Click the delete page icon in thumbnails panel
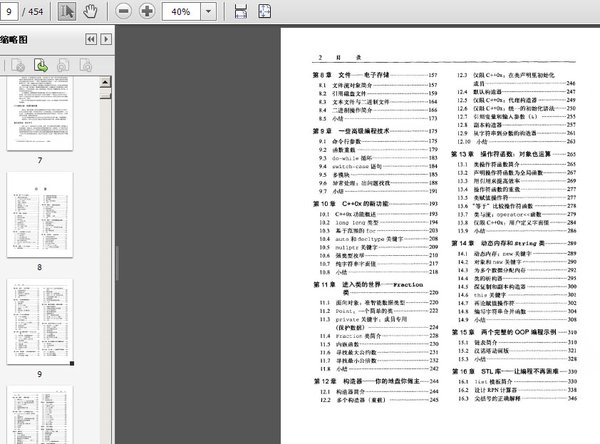This screenshot has height=444, width=600. 19,65
